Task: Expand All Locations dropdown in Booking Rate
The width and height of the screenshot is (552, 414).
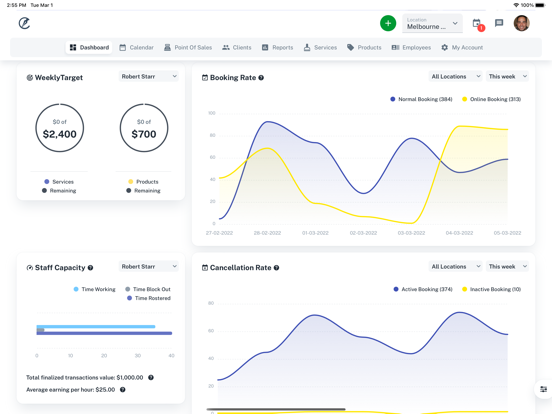Action: (x=456, y=76)
